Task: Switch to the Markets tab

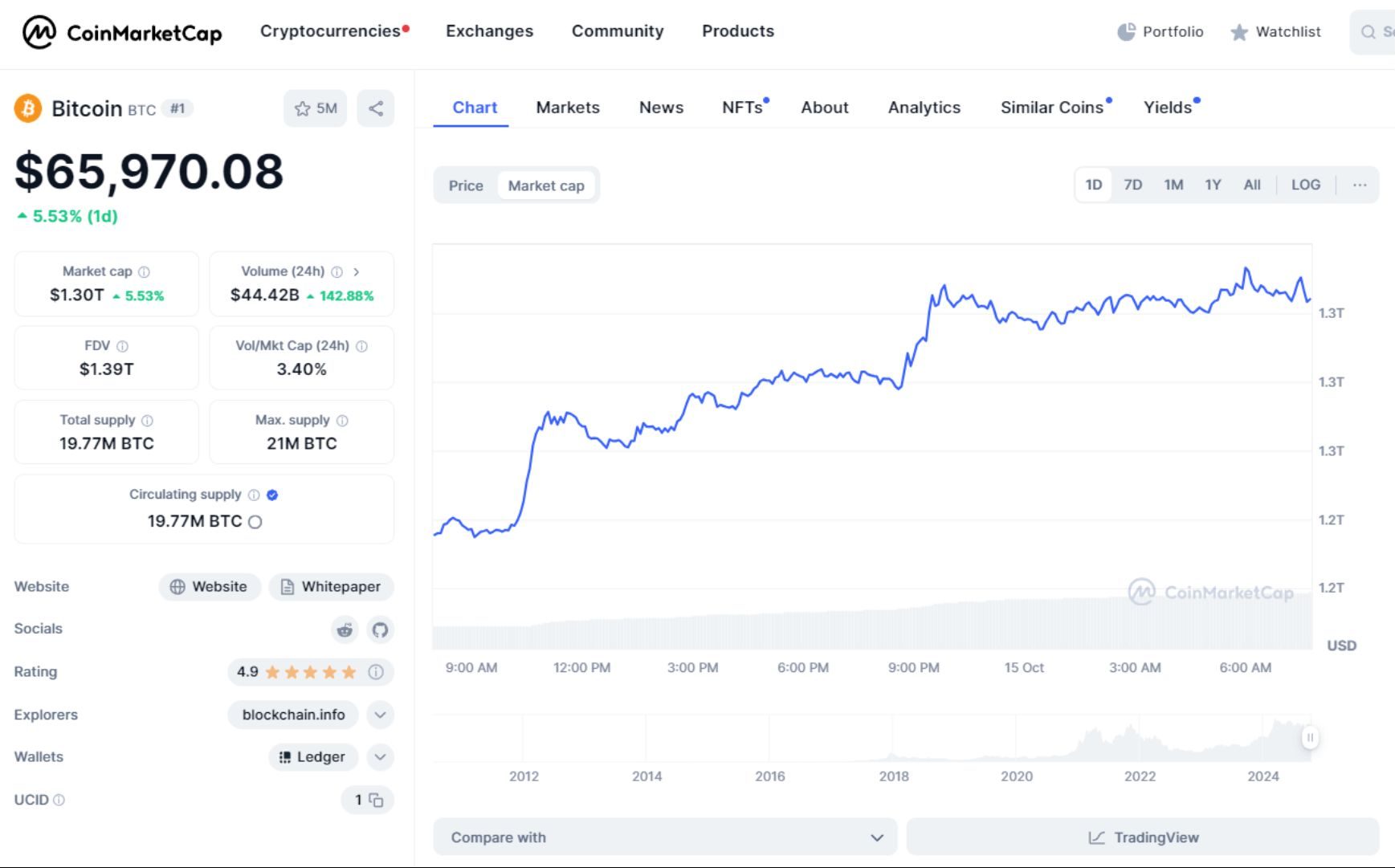Action: coord(568,107)
